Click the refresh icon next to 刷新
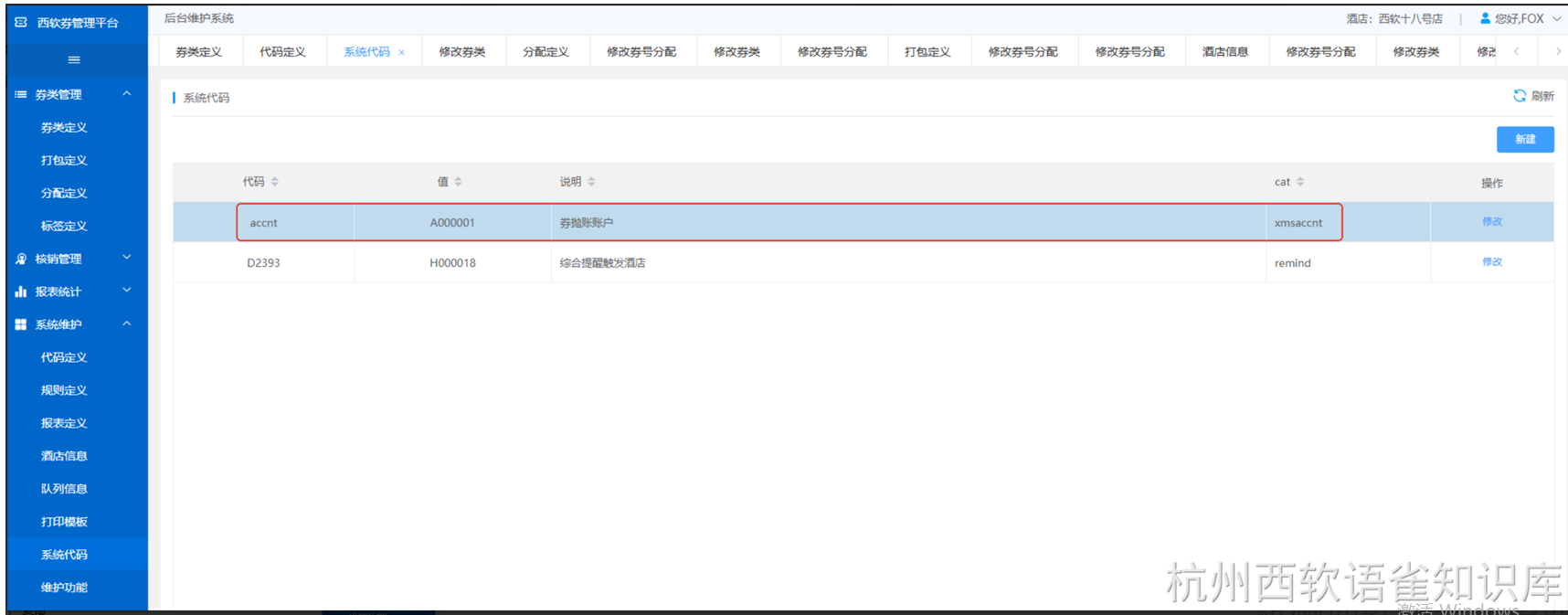The image size is (1568, 615). (x=1520, y=96)
